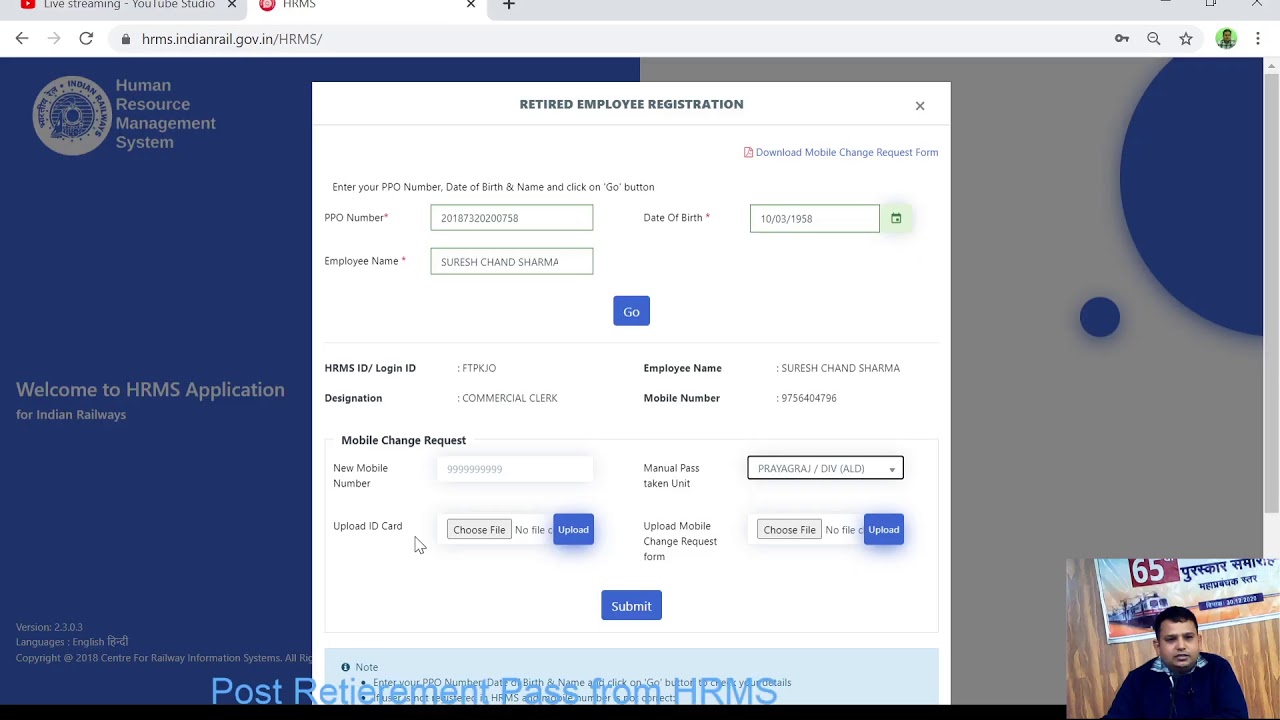Reload the HRMS page
The image size is (1280, 720).
(x=86, y=39)
